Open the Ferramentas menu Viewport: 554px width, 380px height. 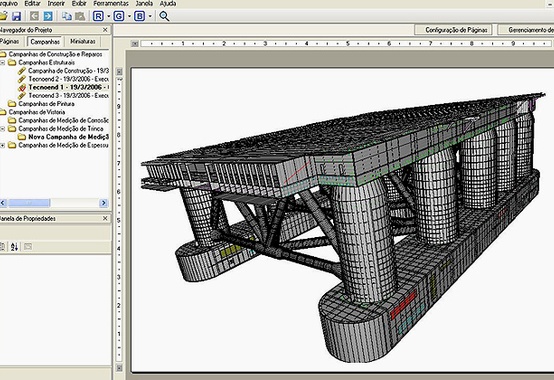tap(111, 4)
